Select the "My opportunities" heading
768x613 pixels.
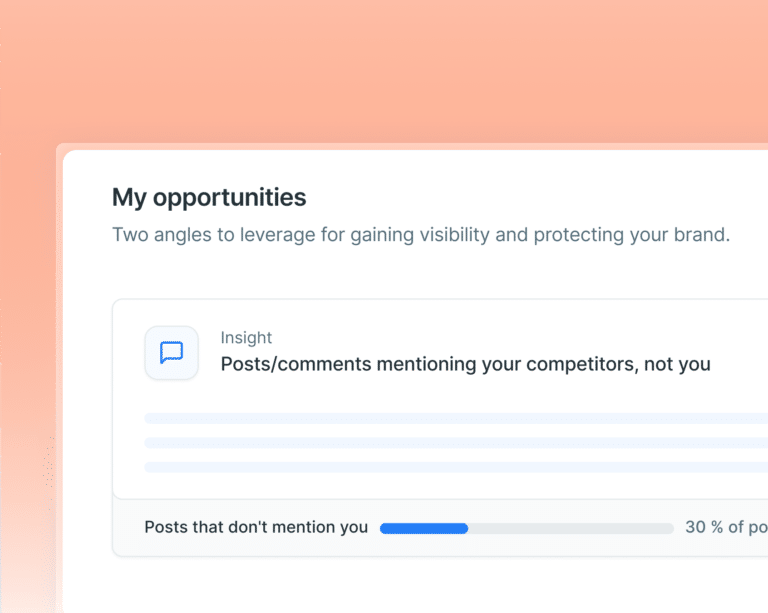point(209,198)
